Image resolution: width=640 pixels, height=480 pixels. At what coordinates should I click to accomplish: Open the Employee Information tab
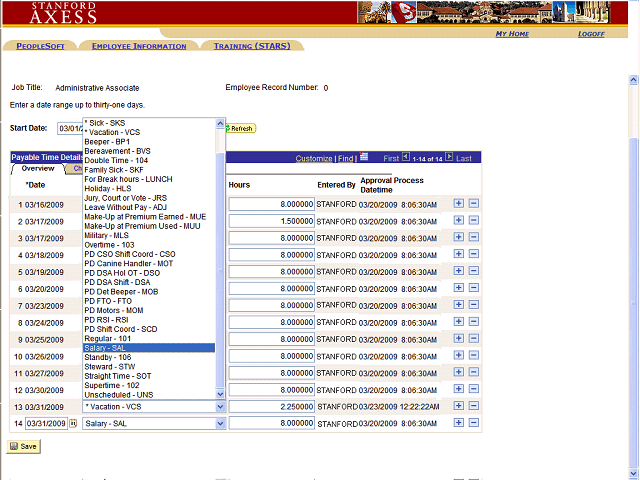(x=139, y=46)
